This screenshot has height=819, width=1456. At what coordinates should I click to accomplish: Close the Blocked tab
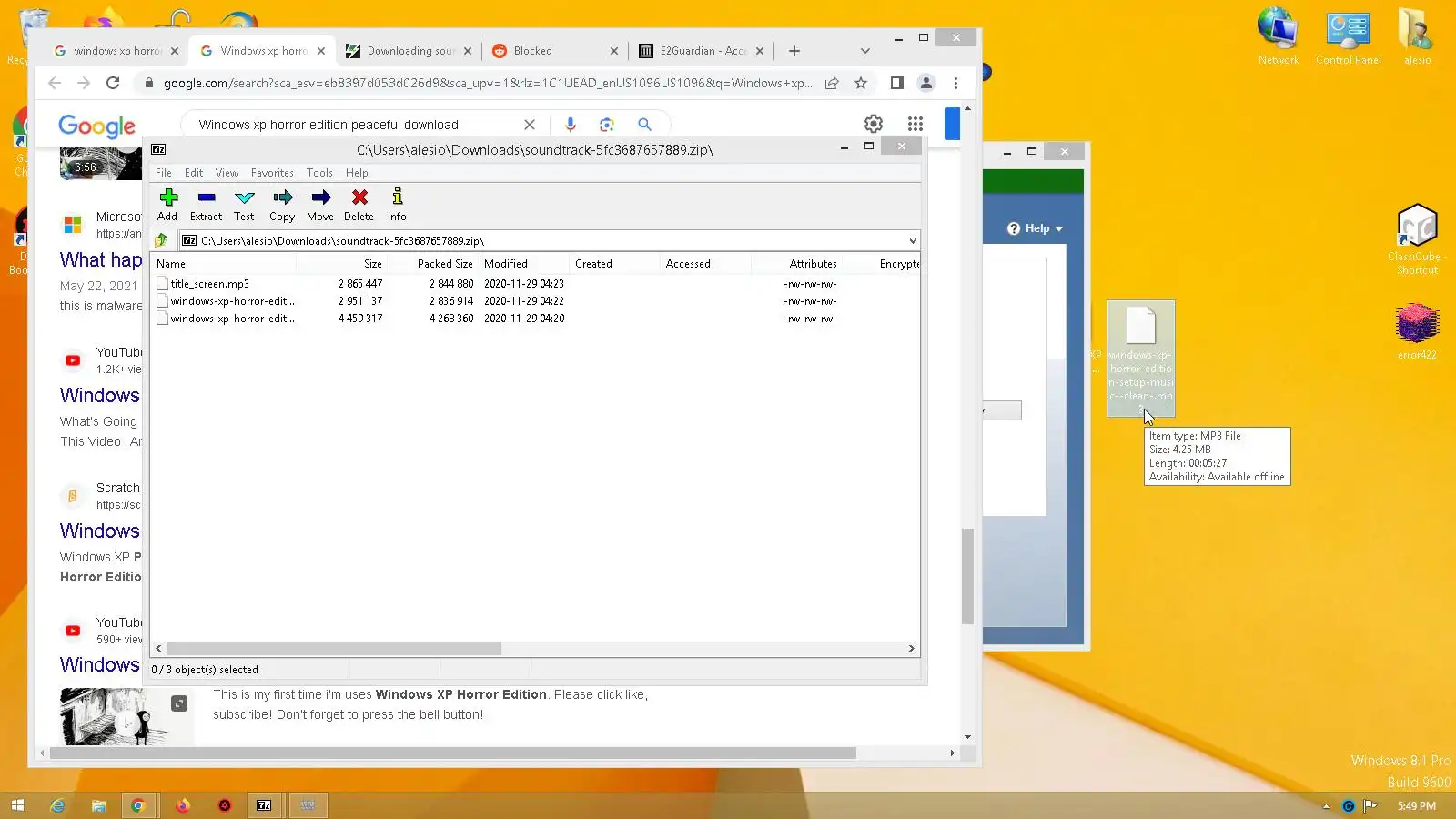[613, 51]
